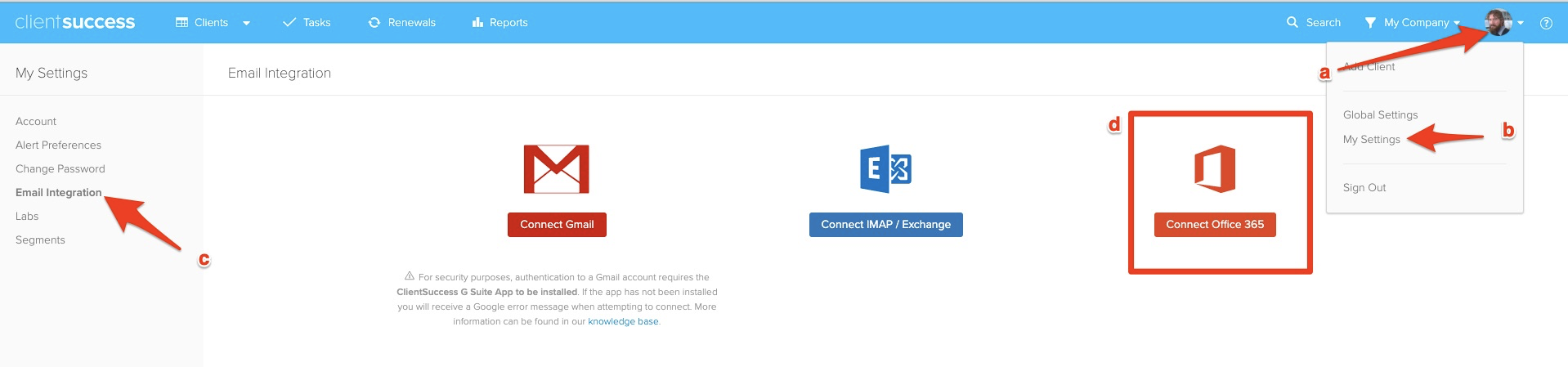Click the user profile avatar
This screenshot has height=367, width=1568.
tap(1498, 23)
